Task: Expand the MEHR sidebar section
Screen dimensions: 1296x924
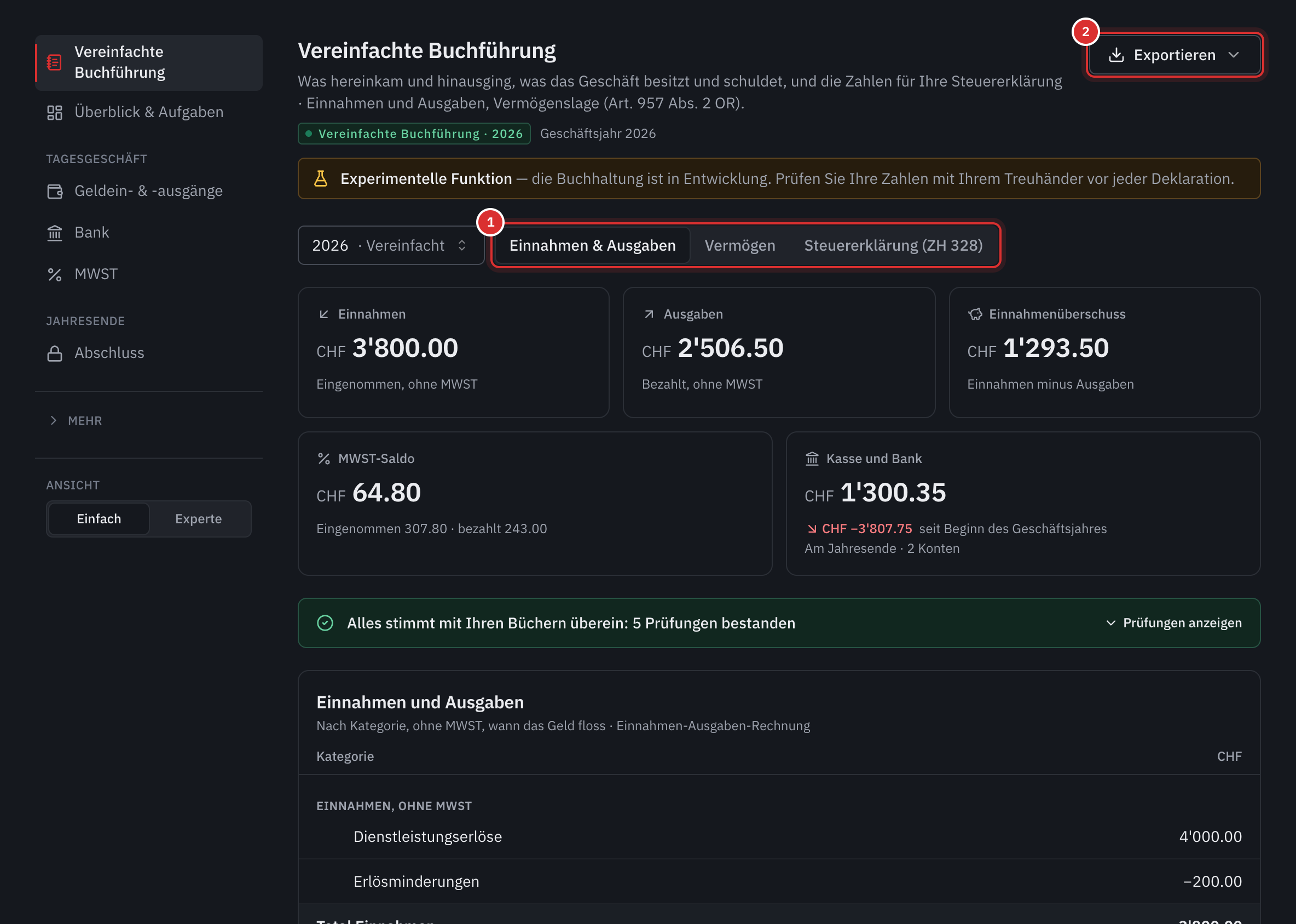Action: coord(76,420)
